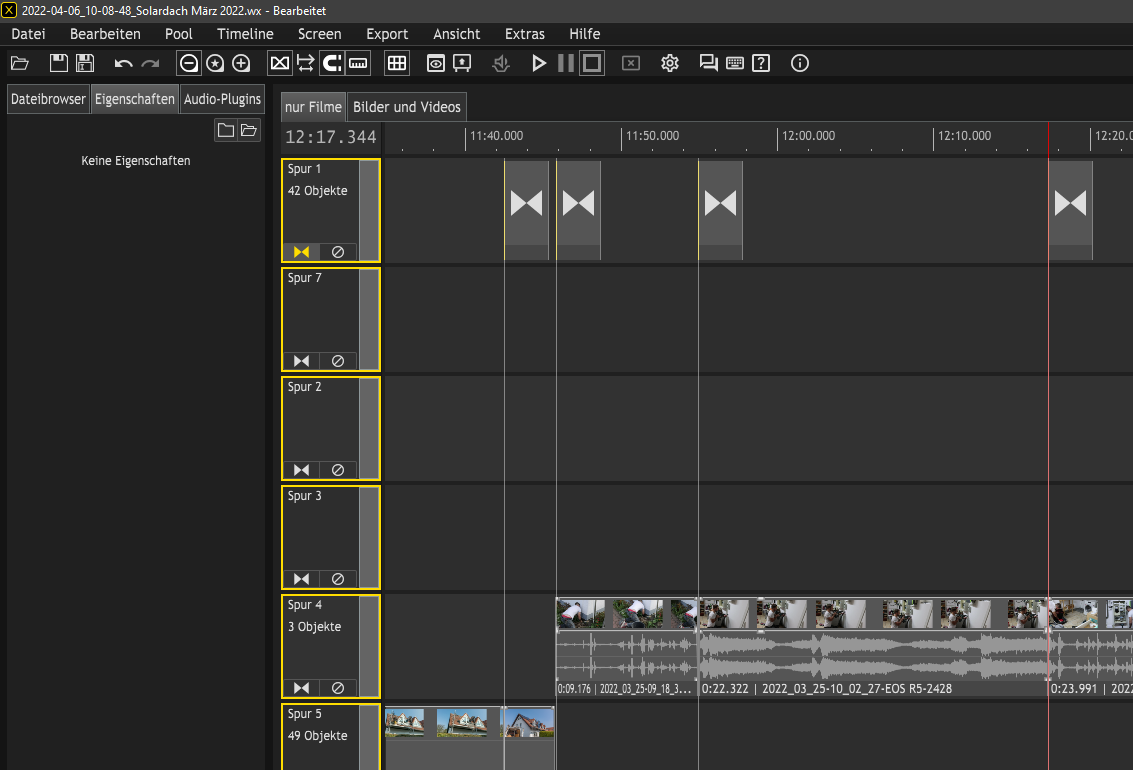Disable track Spur 4 with its slashed-circle icon
This screenshot has width=1133, height=770.
tap(337, 688)
